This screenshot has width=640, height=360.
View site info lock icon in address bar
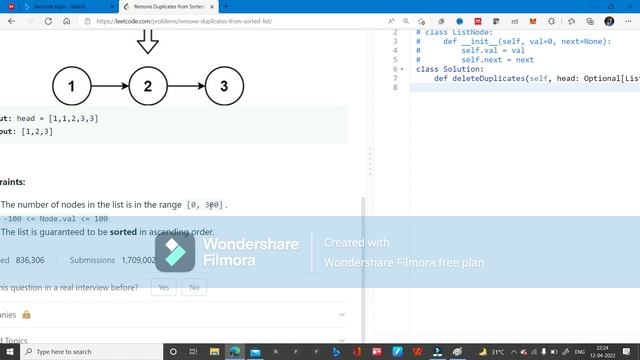coord(87,21)
